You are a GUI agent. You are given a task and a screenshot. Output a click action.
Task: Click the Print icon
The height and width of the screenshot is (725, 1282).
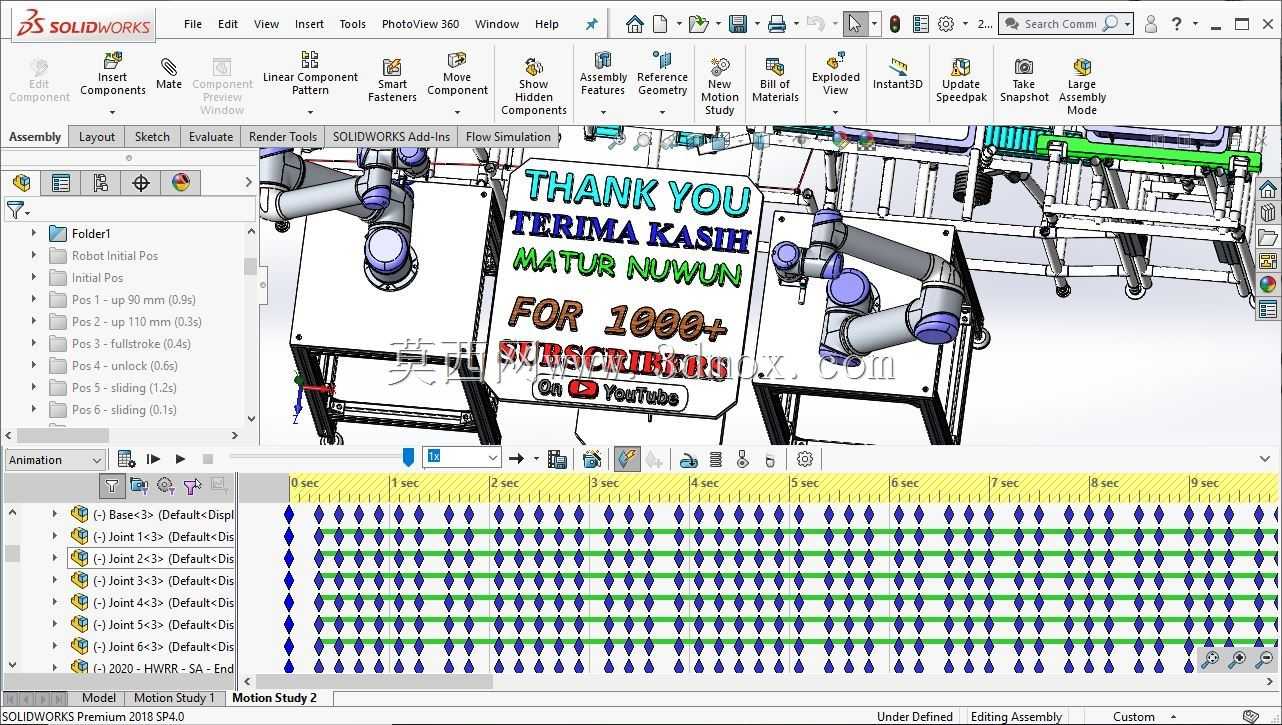[776, 24]
